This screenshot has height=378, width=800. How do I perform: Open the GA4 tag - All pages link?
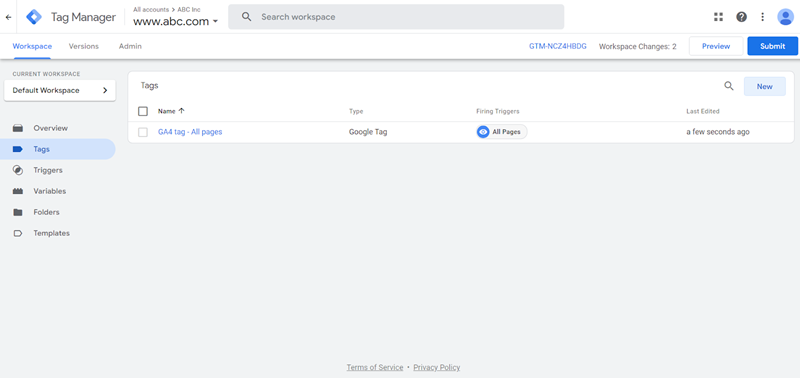point(190,132)
